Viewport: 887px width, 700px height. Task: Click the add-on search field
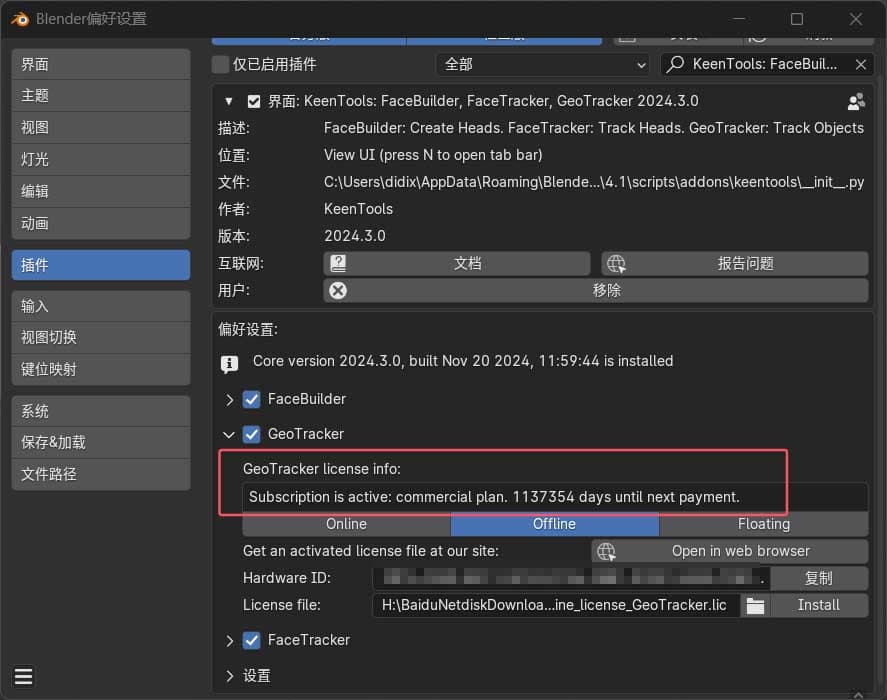coord(767,65)
